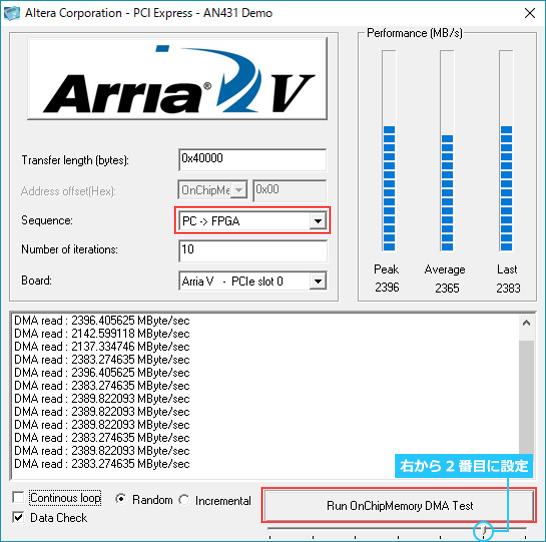Click the Altera app icon in title bar
This screenshot has width=546, height=542.
point(12,13)
